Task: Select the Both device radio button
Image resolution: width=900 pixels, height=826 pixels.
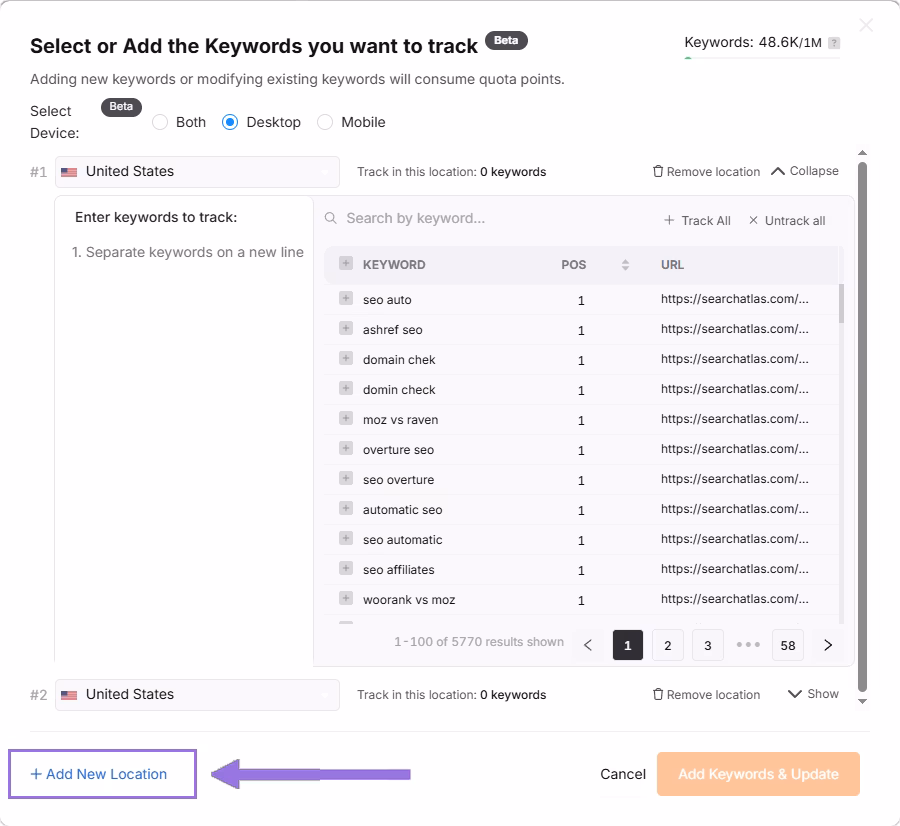Action: (x=160, y=122)
